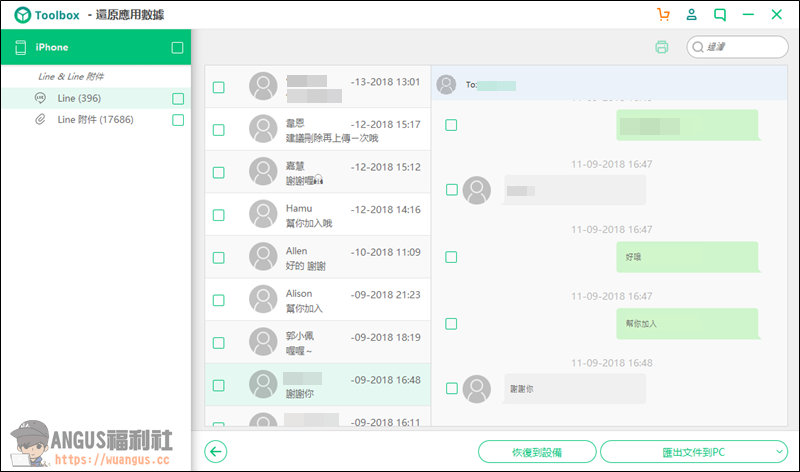Click the printer icon
Viewport: 800px width, 472px height.
click(x=662, y=47)
